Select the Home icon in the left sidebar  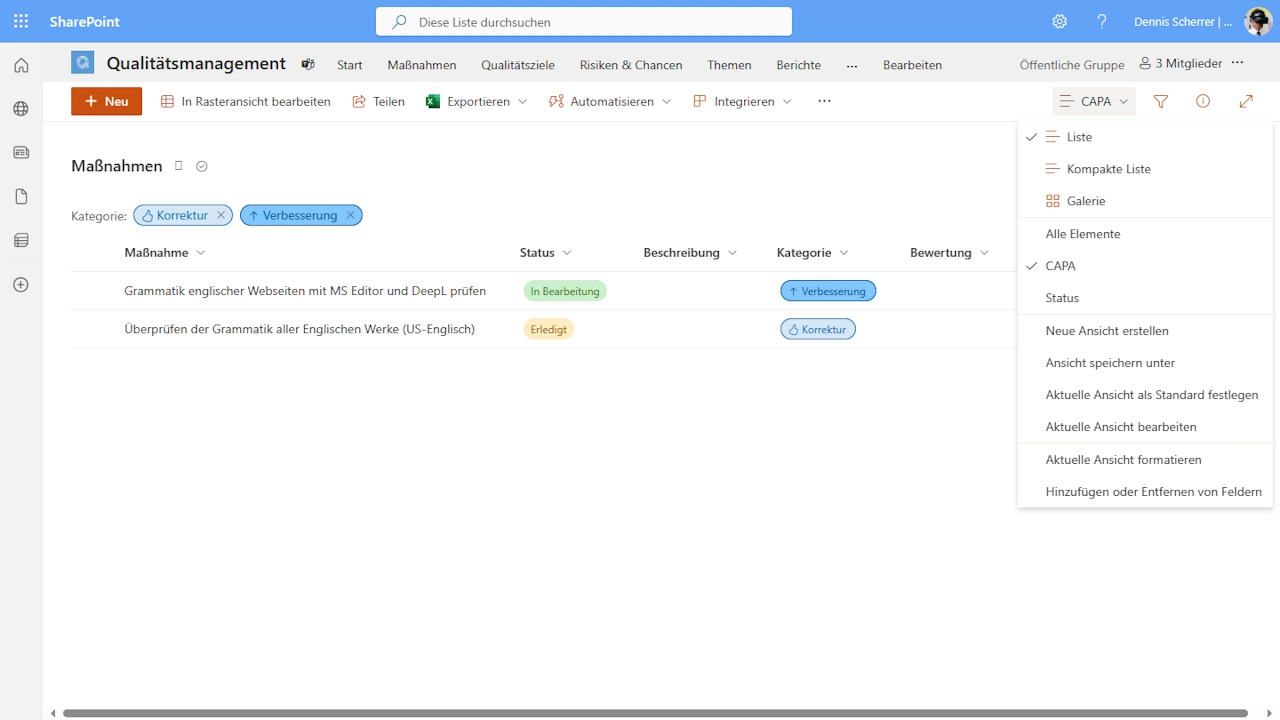(20, 64)
